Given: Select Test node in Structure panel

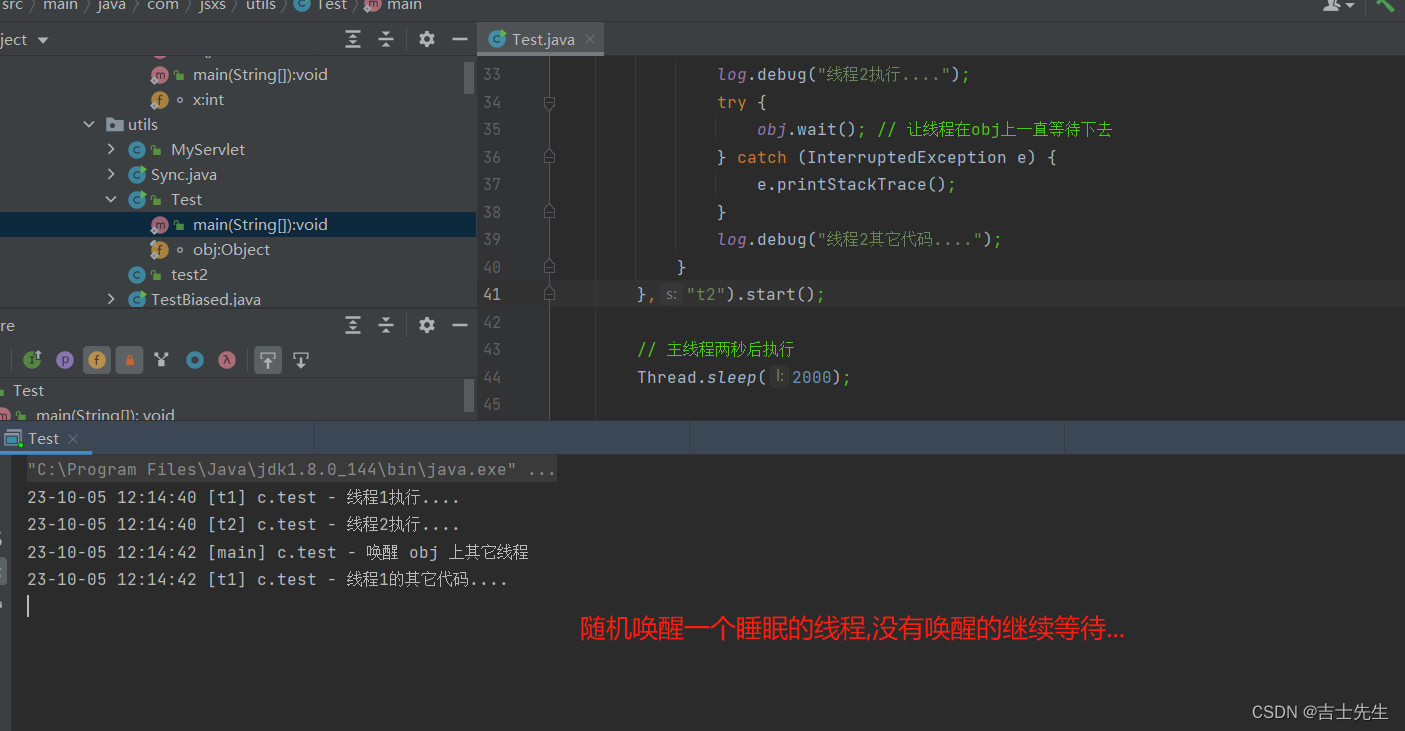Looking at the screenshot, I should click(28, 391).
